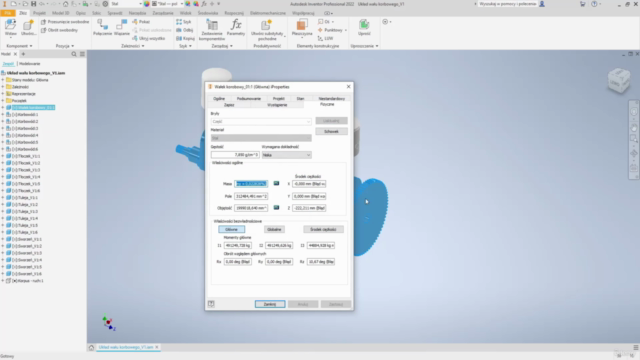Image resolution: width=640 pixels, height=360 pixels.
Task: Click the Połączenie joint icon
Action: click(x=102, y=25)
